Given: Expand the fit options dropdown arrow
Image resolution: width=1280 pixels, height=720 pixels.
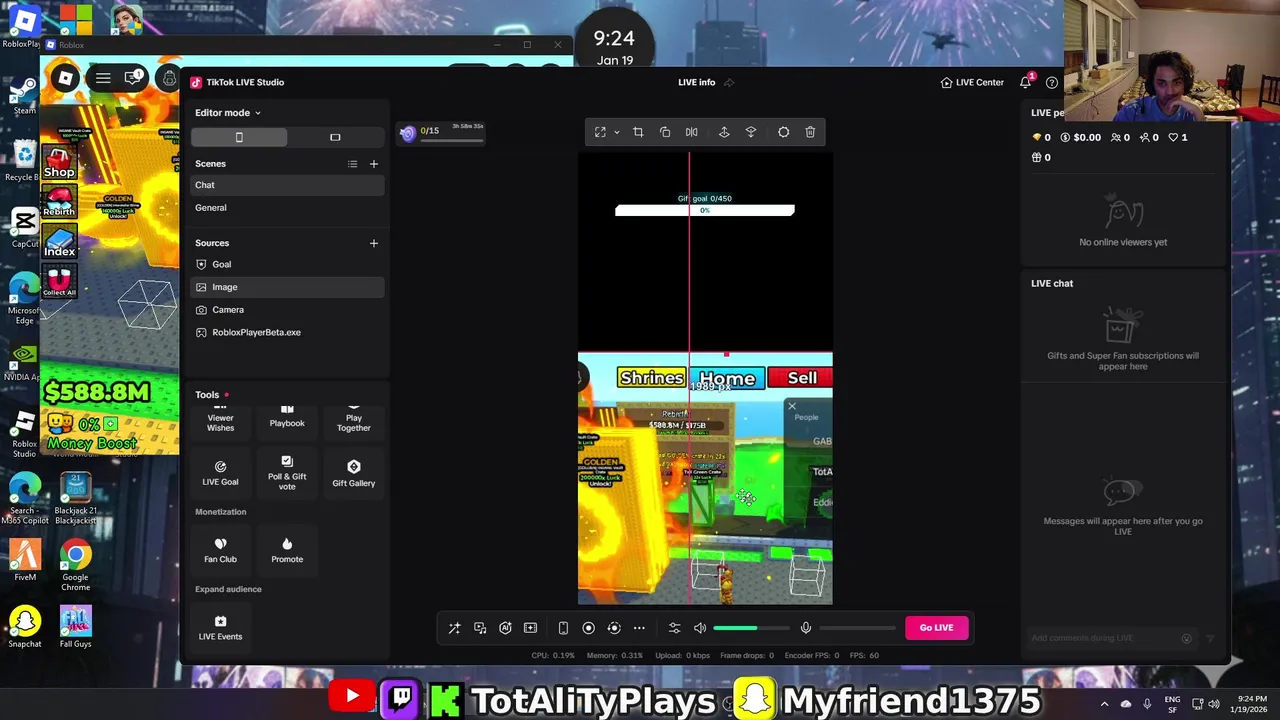Looking at the screenshot, I should (617, 132).
